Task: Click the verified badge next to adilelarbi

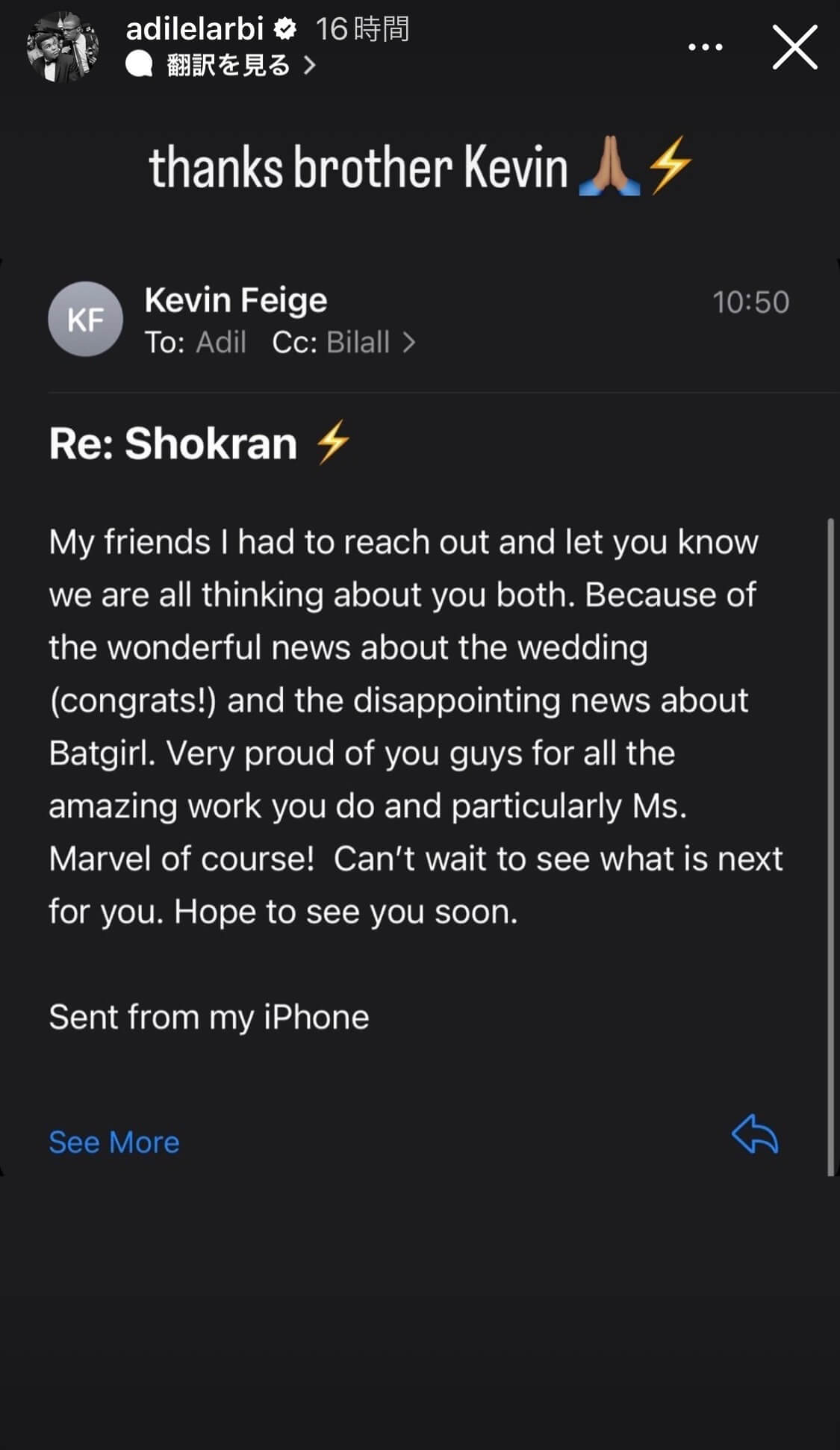Action: 284,29
